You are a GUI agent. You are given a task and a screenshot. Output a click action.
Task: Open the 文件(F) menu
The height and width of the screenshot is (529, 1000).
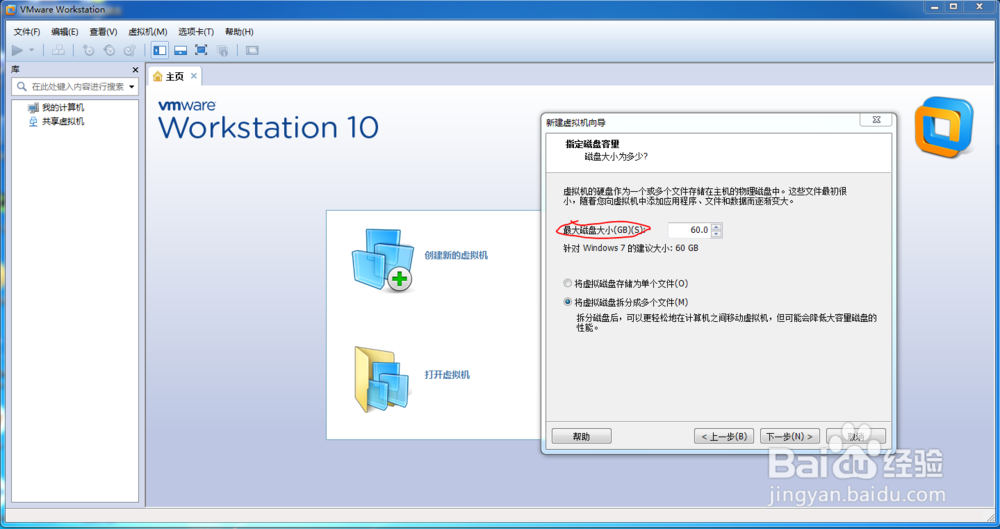(27, 32)
